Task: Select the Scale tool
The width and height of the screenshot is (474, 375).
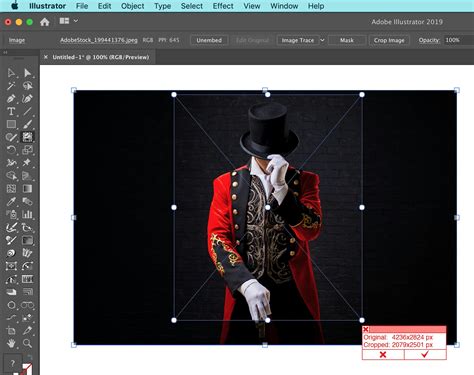Action: tap(27, 150)
